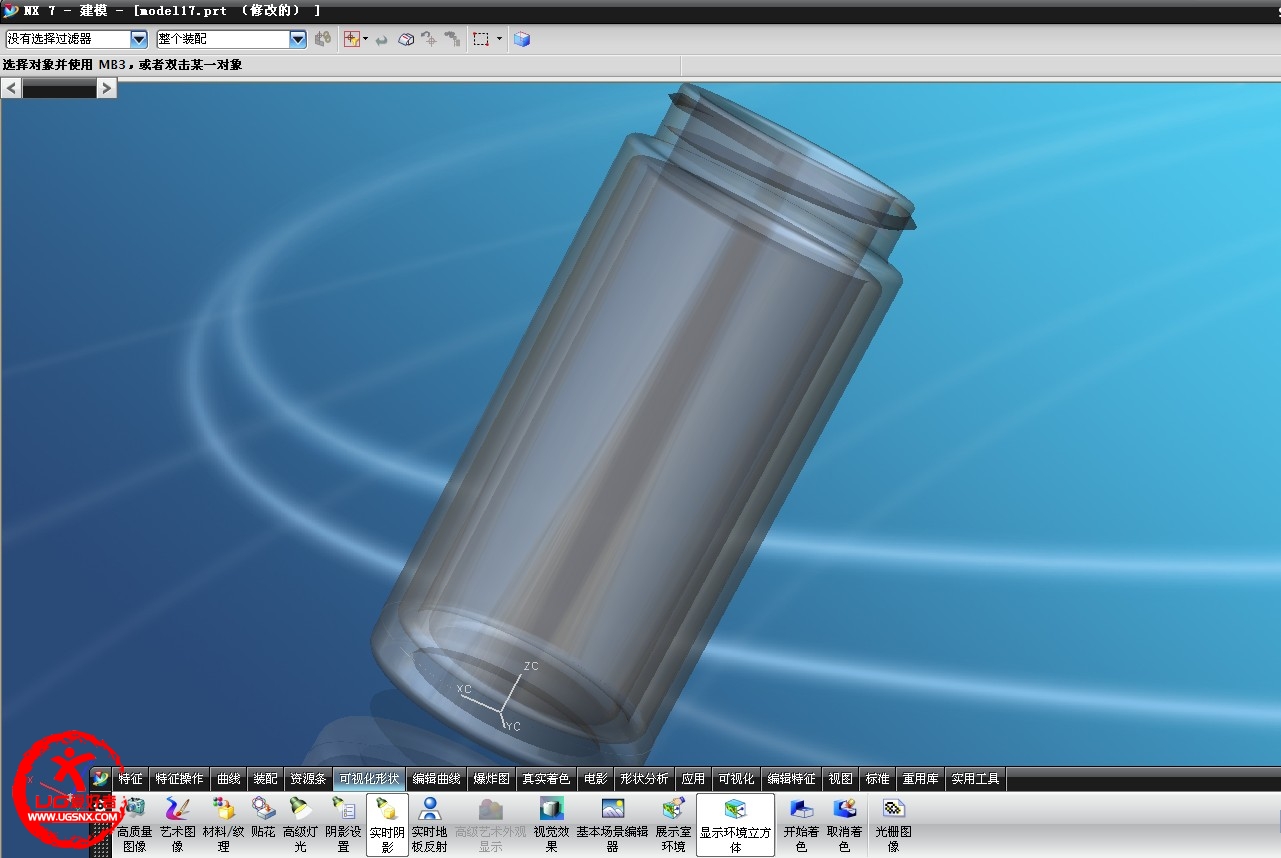Click the general selection filter icon

[x=323, y=39]
